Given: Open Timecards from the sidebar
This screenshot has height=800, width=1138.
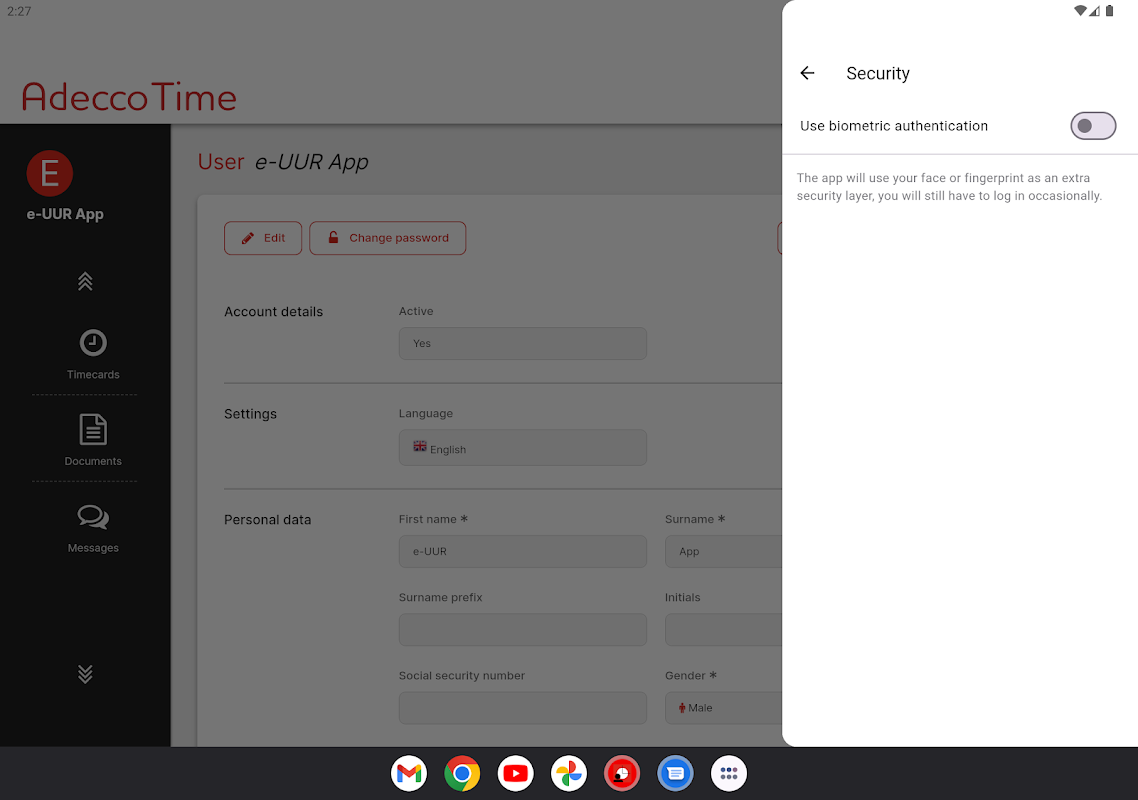Looking at the screenshot, I should pyautogui.click(x=93, y=354).
